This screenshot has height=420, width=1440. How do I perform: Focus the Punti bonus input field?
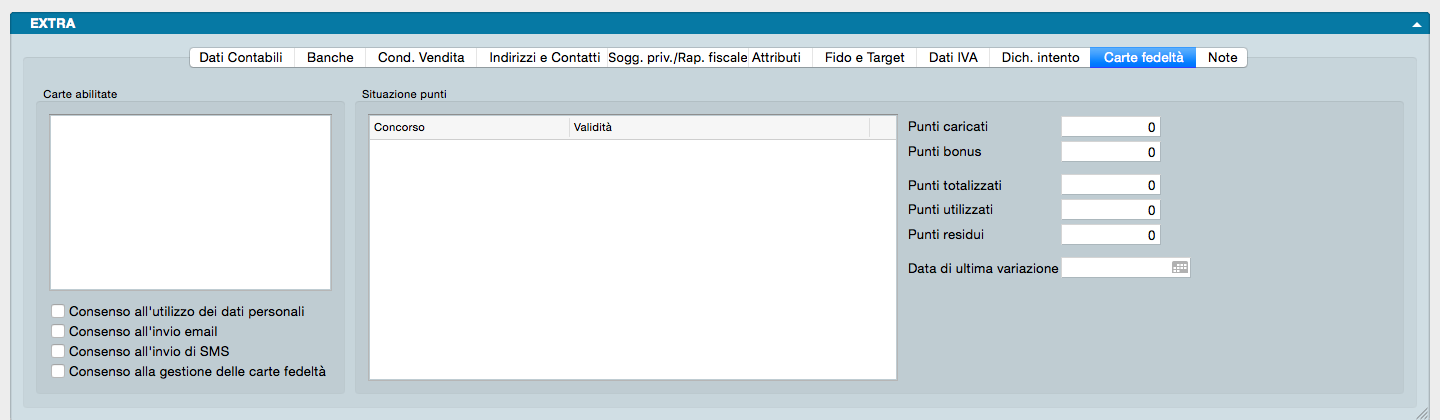(1110, 152)
